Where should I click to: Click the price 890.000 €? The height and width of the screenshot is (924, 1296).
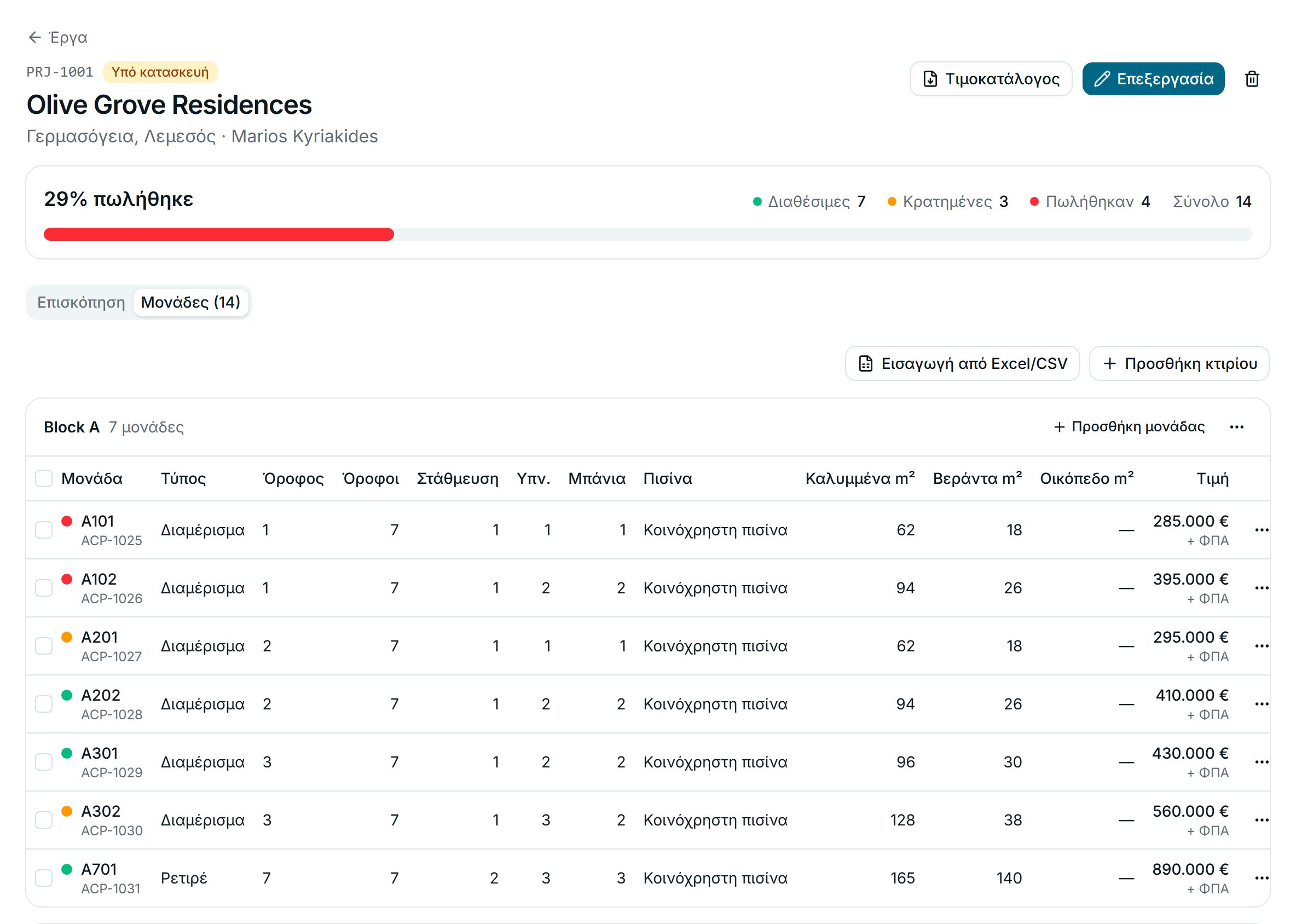[1190, 869]
